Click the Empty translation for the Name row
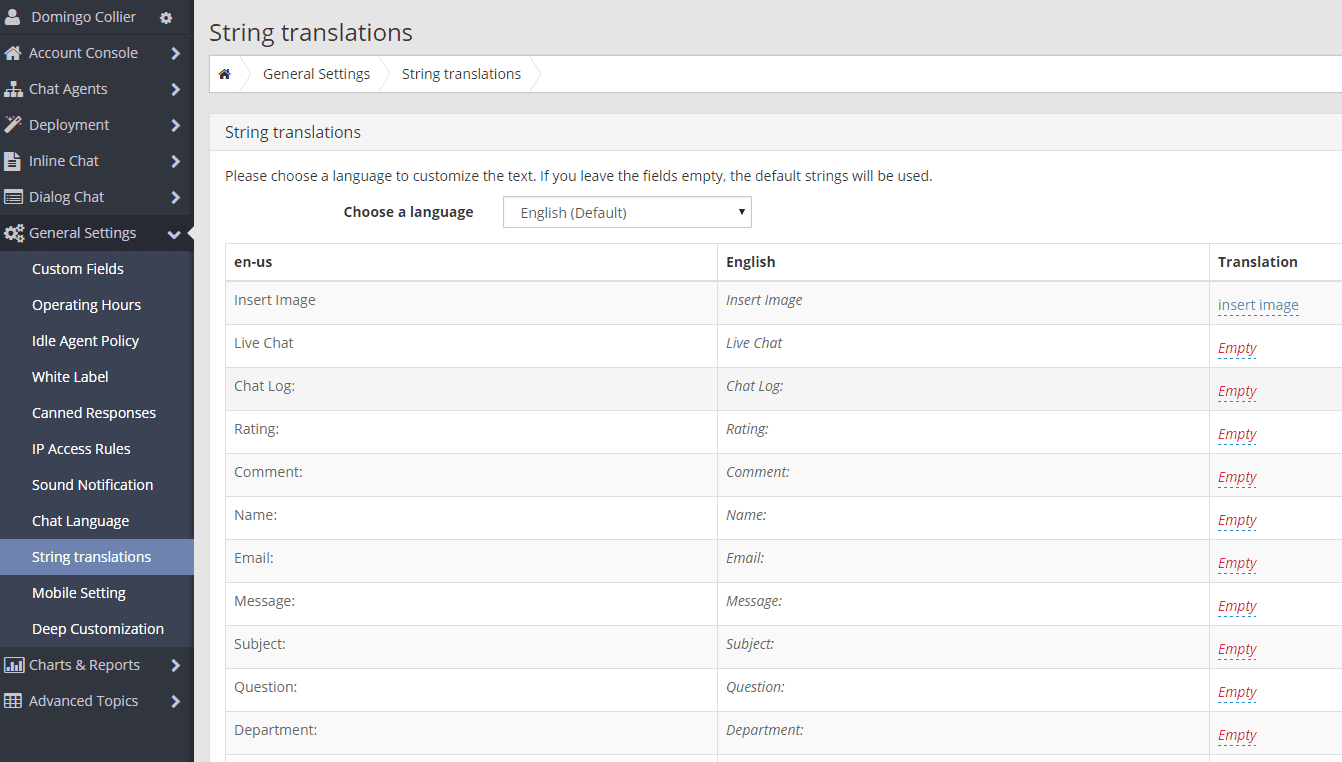 [1237, 520]
